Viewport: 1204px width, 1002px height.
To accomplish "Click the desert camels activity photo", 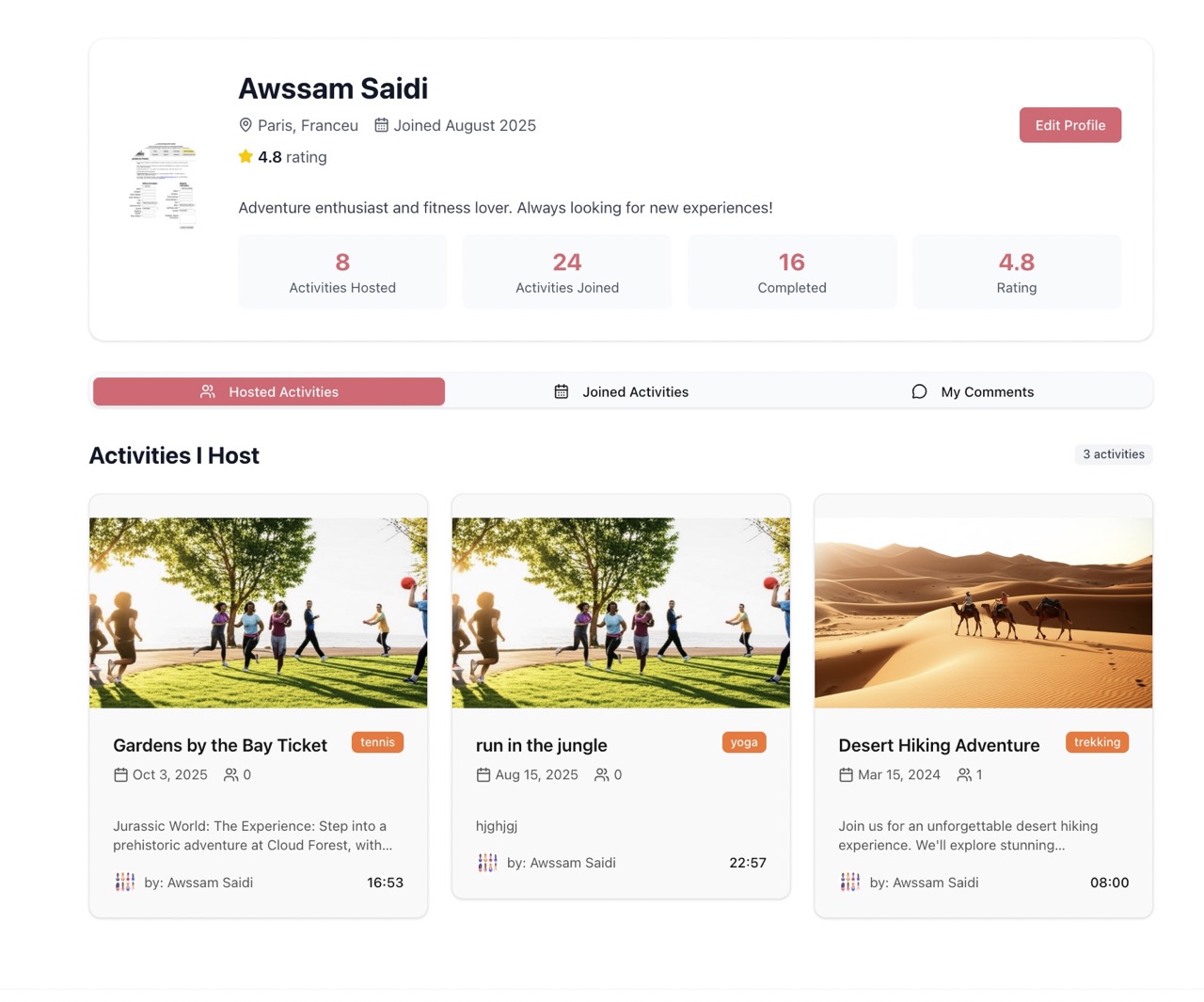I will (983, 612).
